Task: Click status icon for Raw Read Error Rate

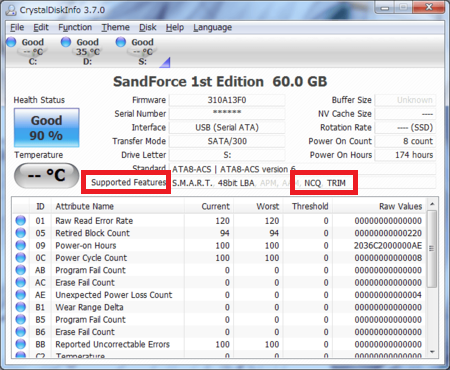Action: 21,220
